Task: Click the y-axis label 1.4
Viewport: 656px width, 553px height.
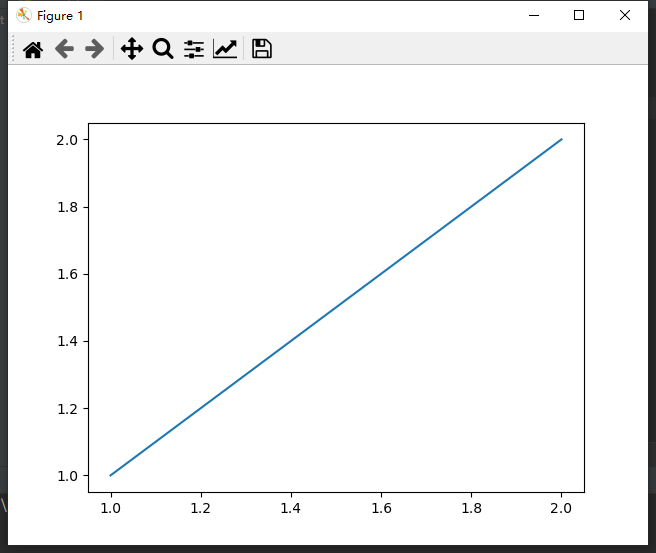Action: point(67,341)
